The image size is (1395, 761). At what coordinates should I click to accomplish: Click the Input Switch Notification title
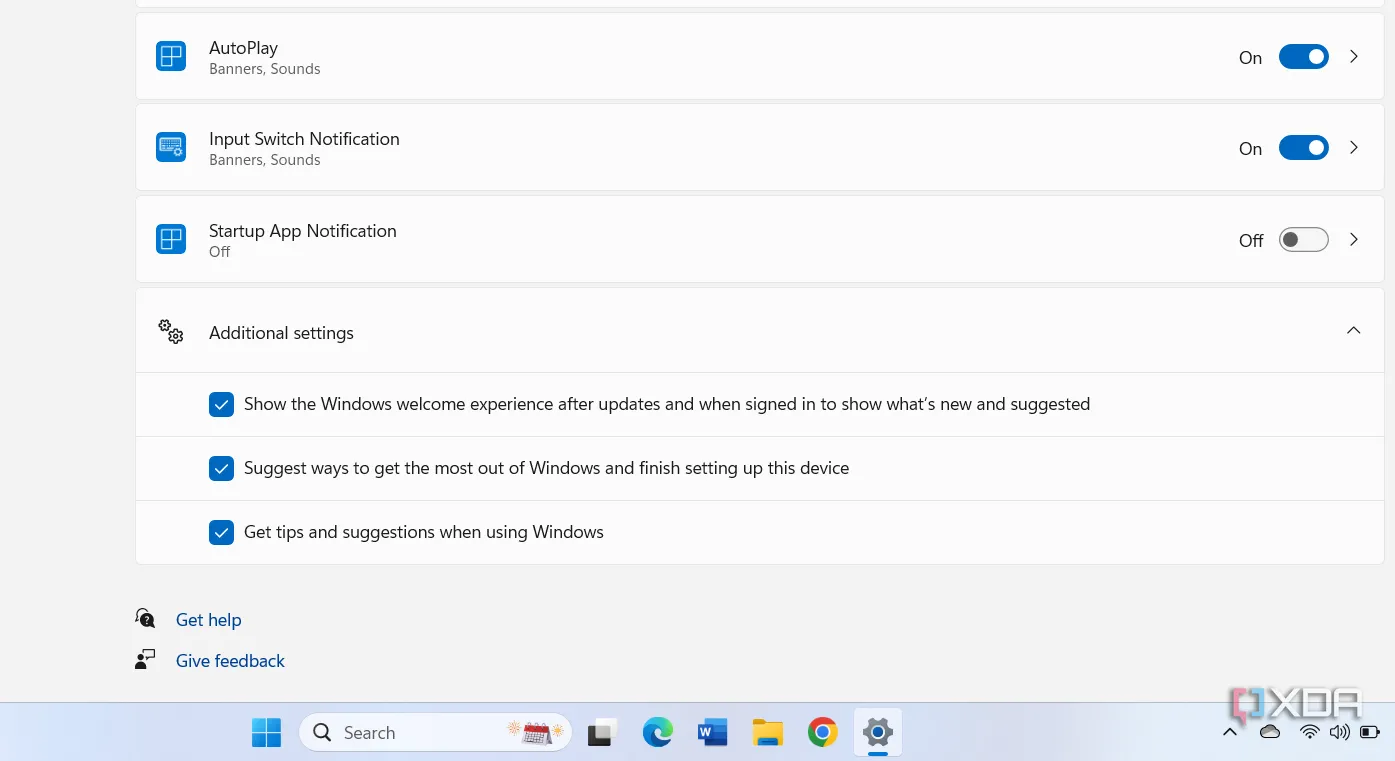[304, 139]
